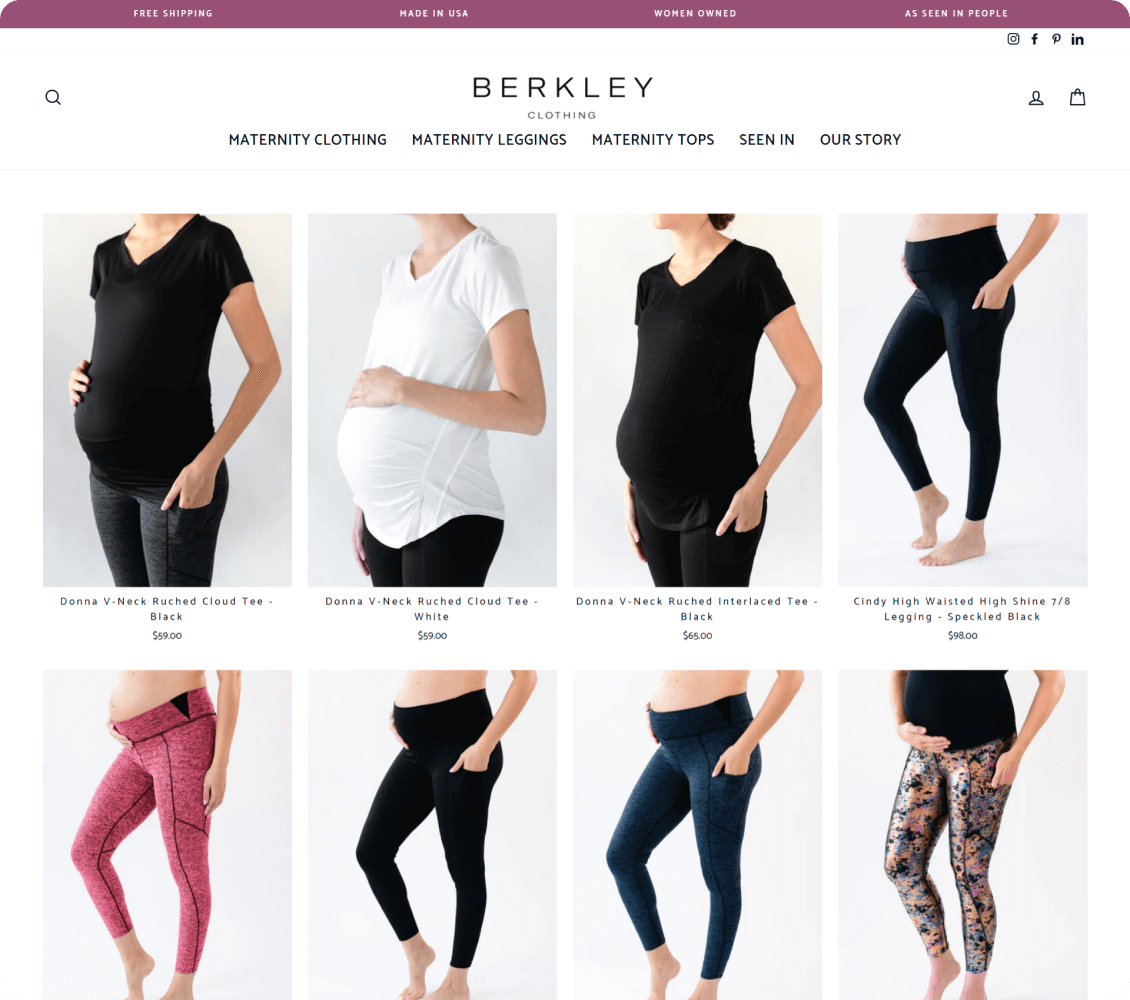Open Donna V-Neck Ruched Cloud Tee - White link
This screenshot has width=1130, height=1000.
pos(432,609)
